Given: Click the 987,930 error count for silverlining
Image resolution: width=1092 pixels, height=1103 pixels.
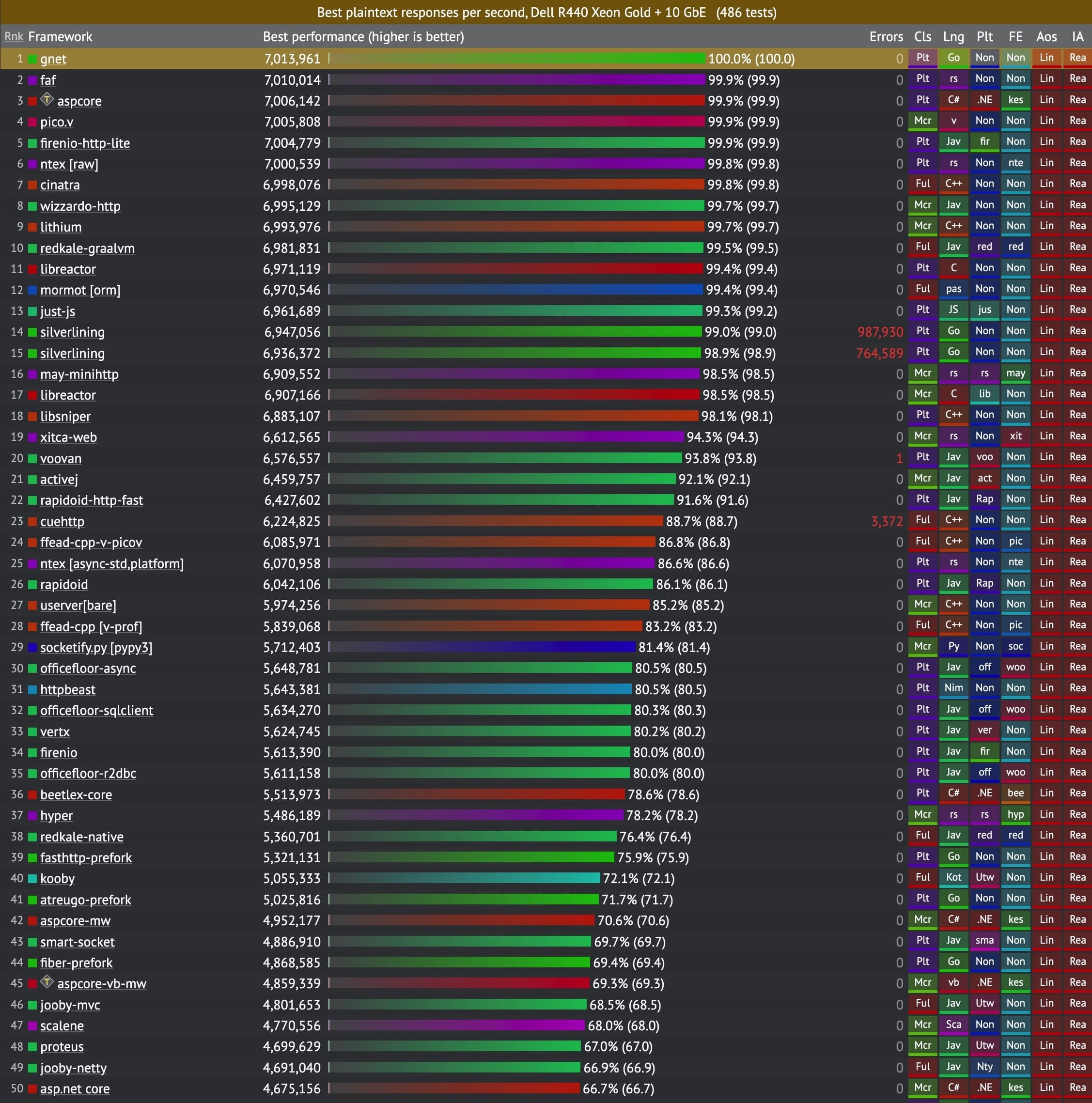Looking at the screenshot, I should 880,332.
